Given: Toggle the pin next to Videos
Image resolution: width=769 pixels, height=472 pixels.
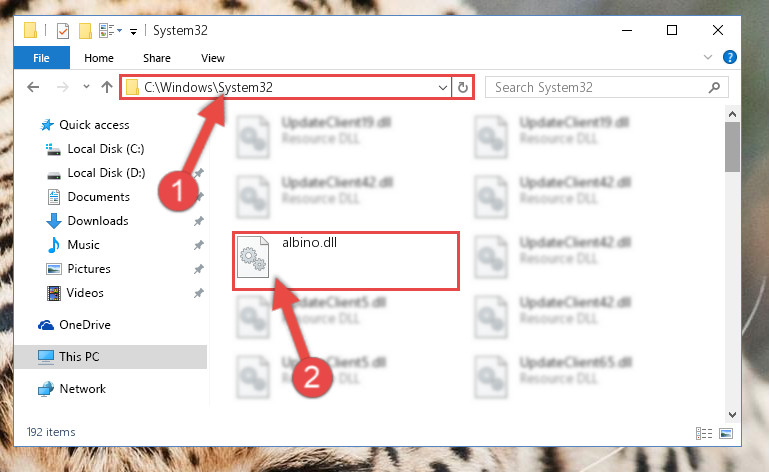Looking at the screenshot, I should point(199,293).
